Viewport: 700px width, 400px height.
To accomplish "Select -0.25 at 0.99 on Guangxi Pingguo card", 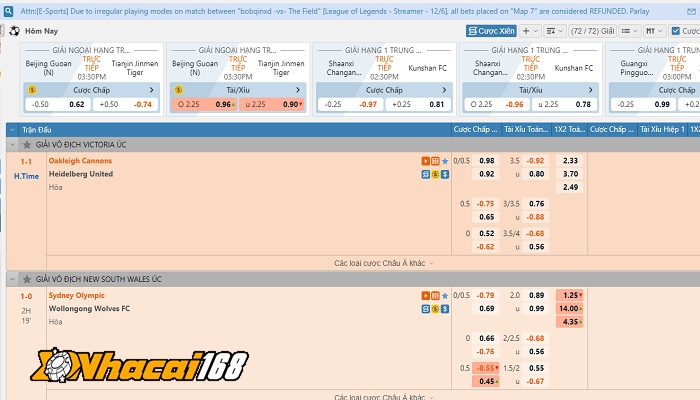I will tap(643, 104).
